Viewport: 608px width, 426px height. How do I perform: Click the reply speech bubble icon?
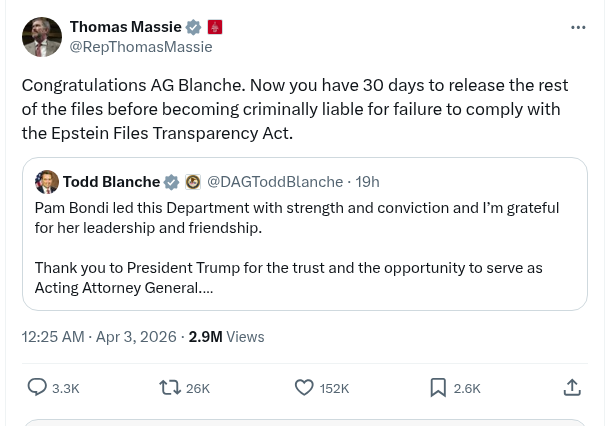click(x=37, y=387)
